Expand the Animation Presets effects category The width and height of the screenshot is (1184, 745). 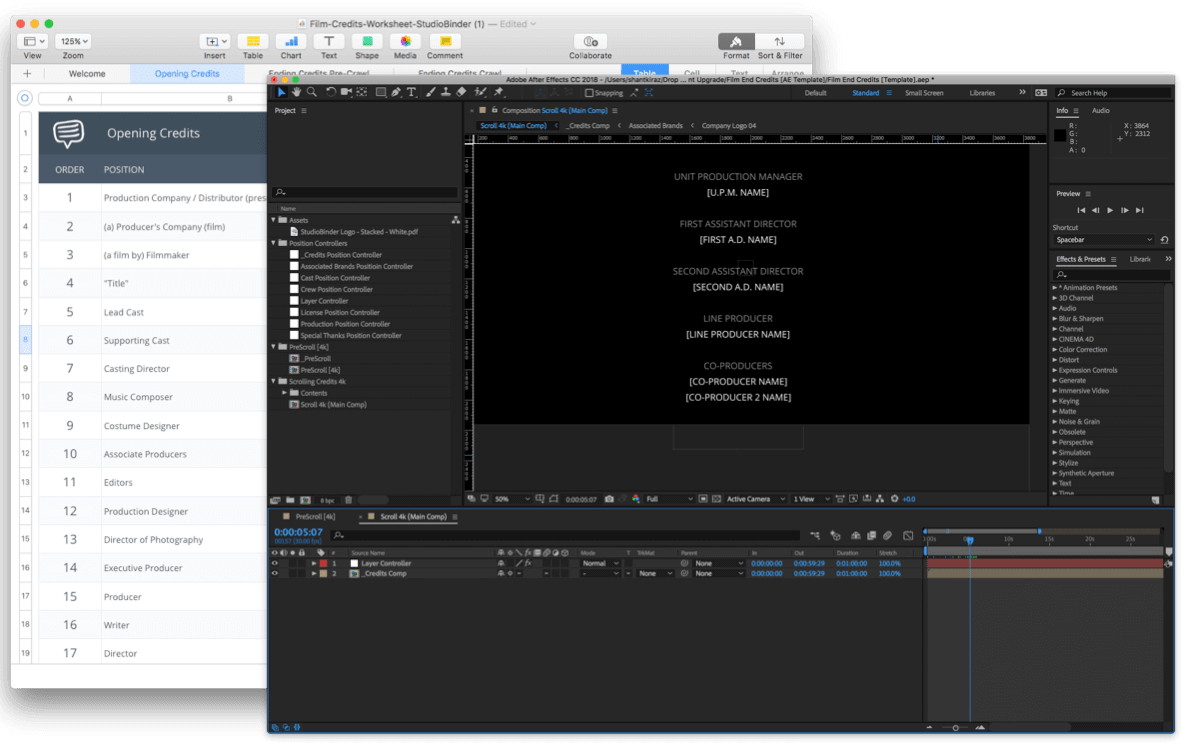point(1055,288)
